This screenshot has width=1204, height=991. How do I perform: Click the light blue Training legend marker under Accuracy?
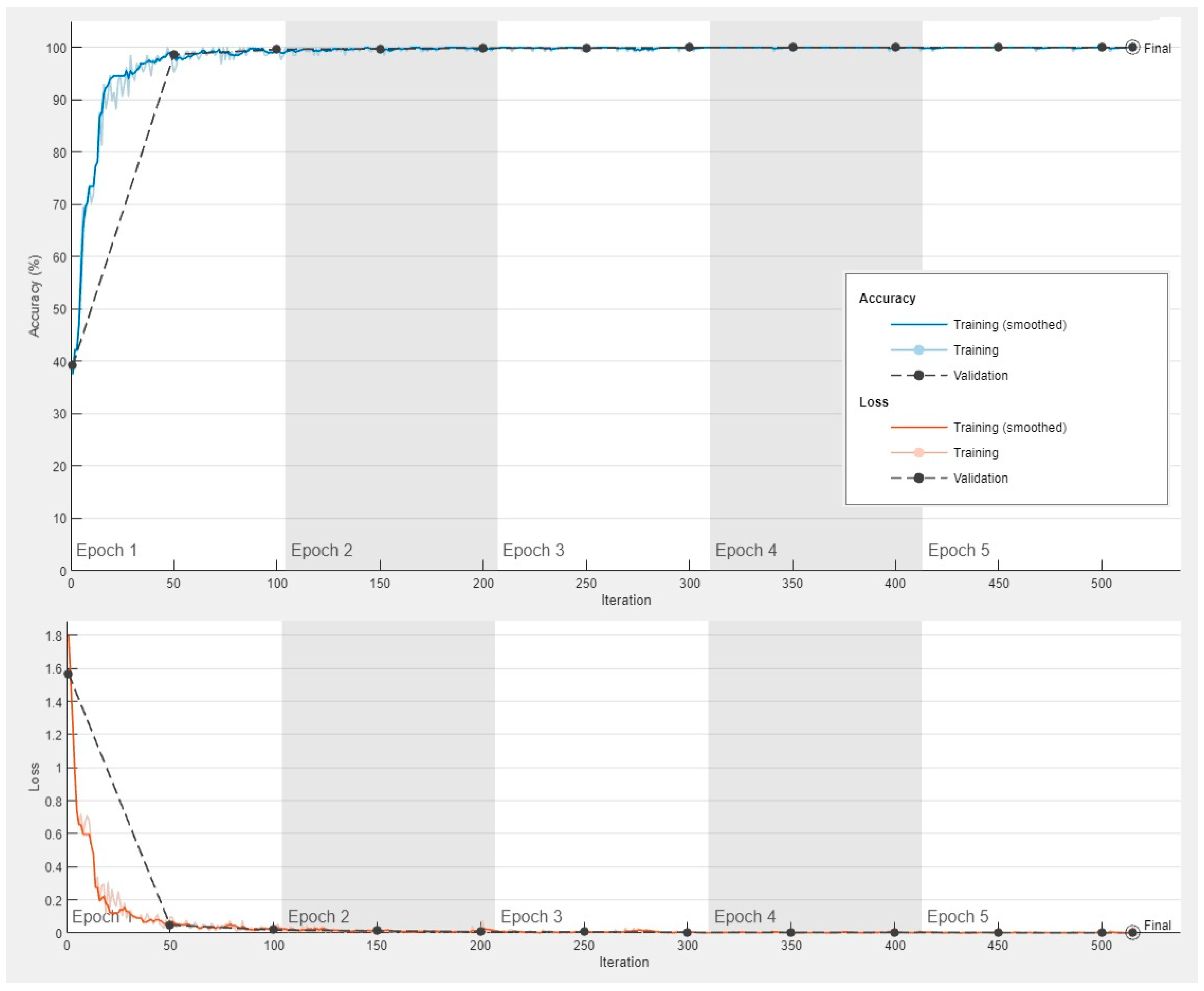[x=918, y=350]
